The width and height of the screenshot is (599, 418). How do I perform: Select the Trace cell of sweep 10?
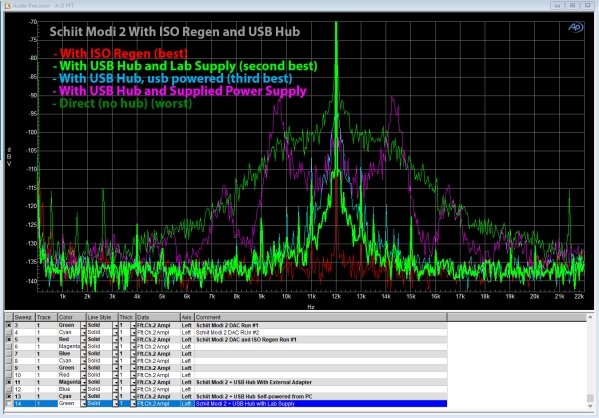point(46,375)
